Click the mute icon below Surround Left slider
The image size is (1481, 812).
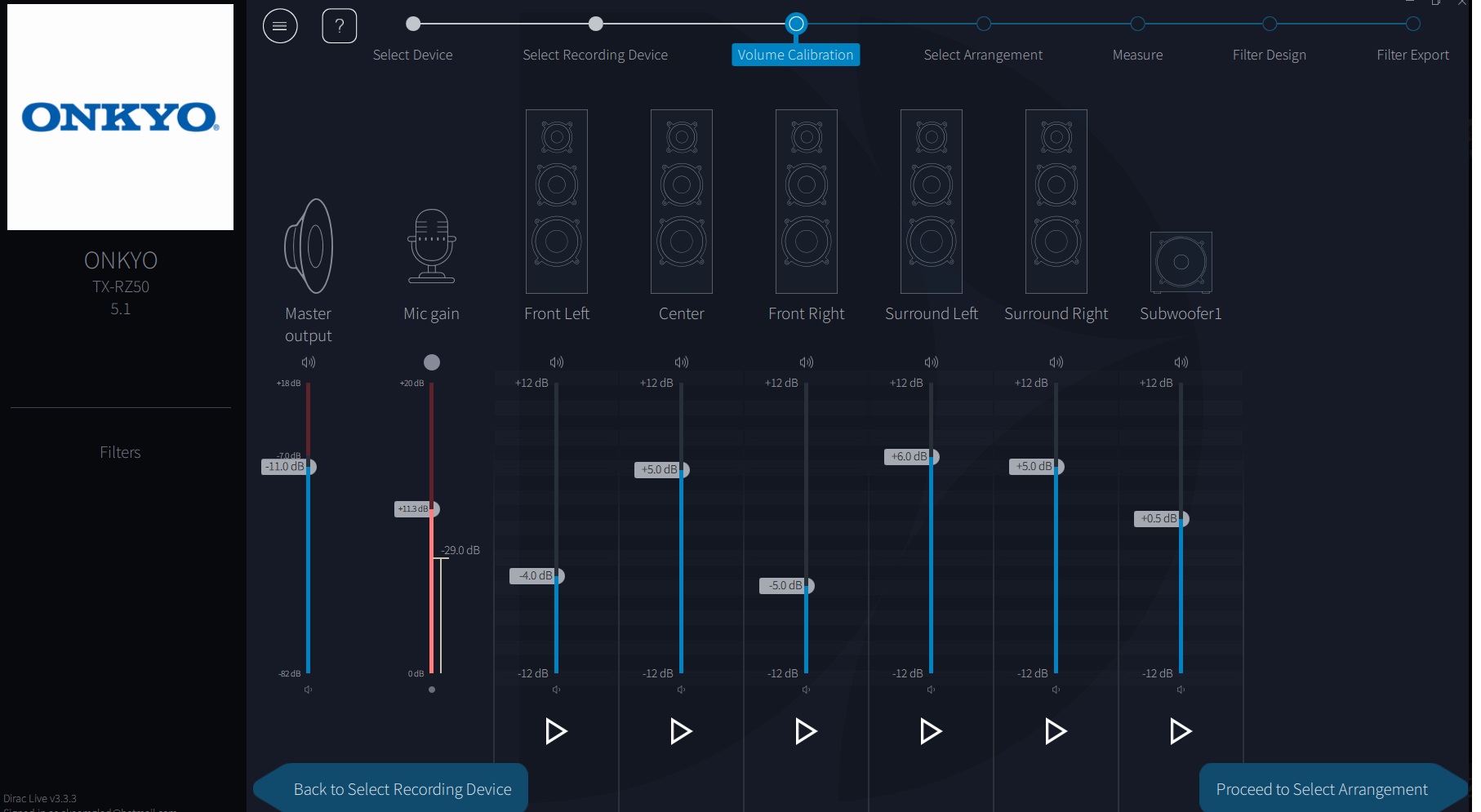point(931,690)
